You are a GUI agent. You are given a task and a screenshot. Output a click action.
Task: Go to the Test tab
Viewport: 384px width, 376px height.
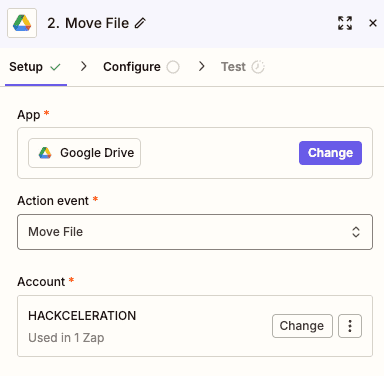click(243, 67)
